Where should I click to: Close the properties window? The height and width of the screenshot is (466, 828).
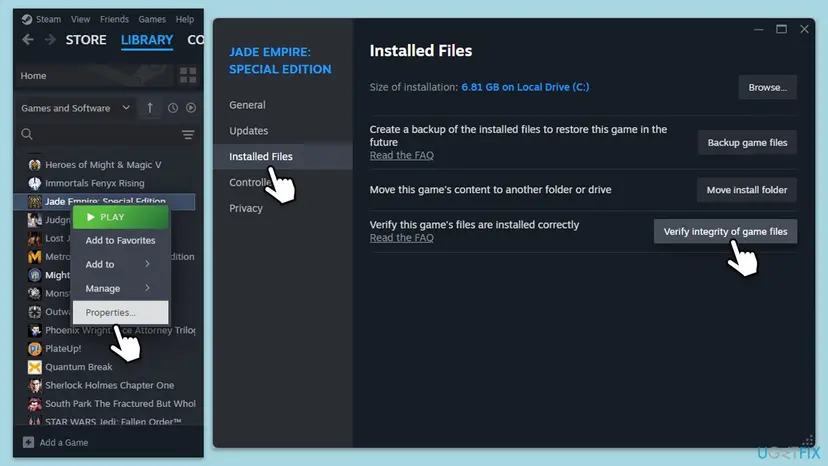coord(804,29)
